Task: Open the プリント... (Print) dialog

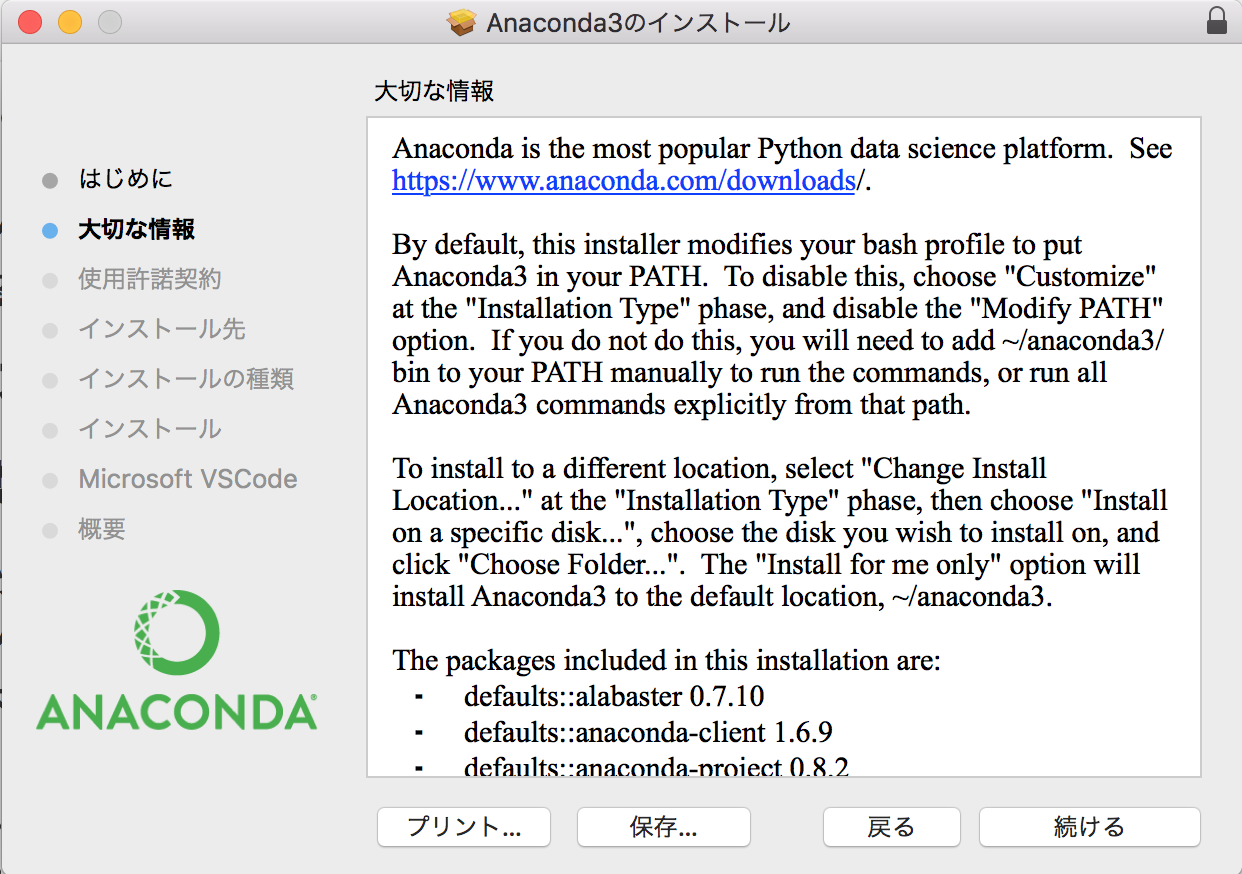Action: (464, 827)
